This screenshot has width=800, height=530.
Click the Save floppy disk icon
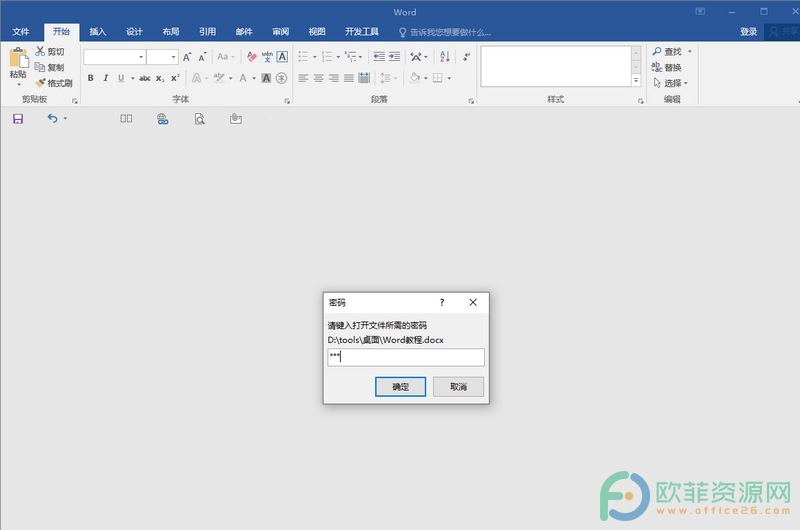[18, 119]
